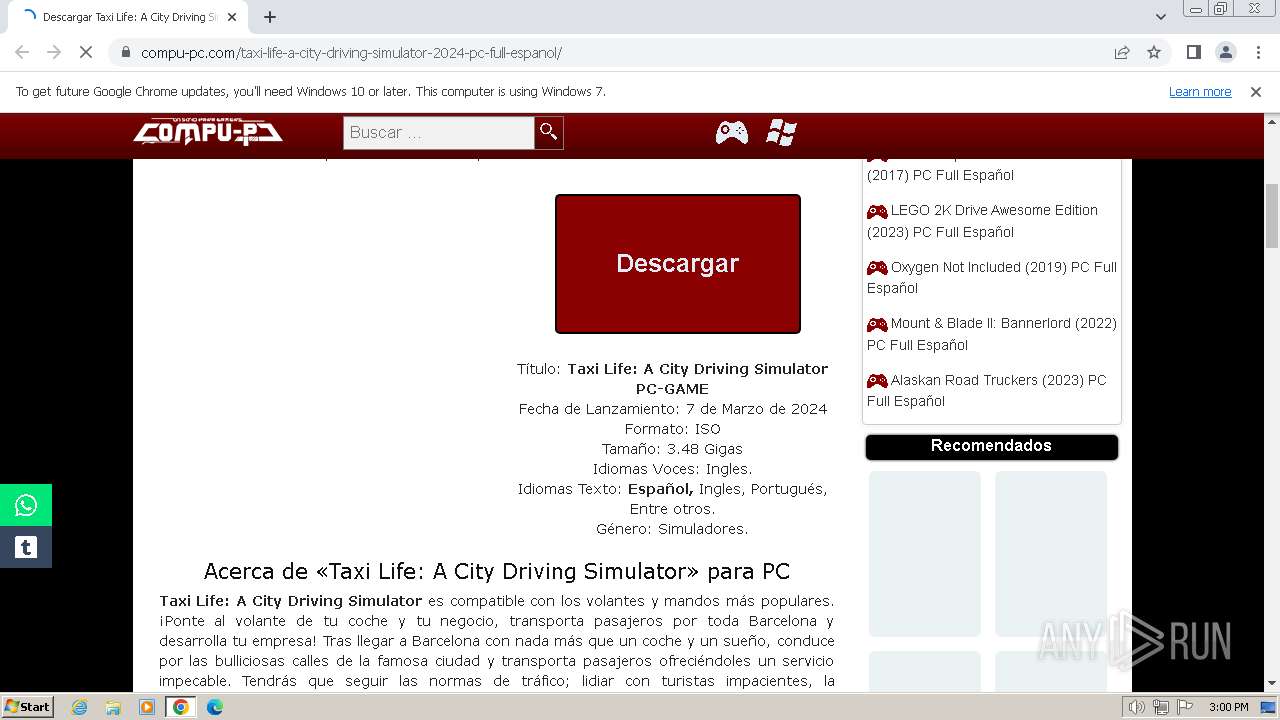Click 'Género: Simuladores.' text
This screenshot has width=1280, height=720.
pos(672,529)
